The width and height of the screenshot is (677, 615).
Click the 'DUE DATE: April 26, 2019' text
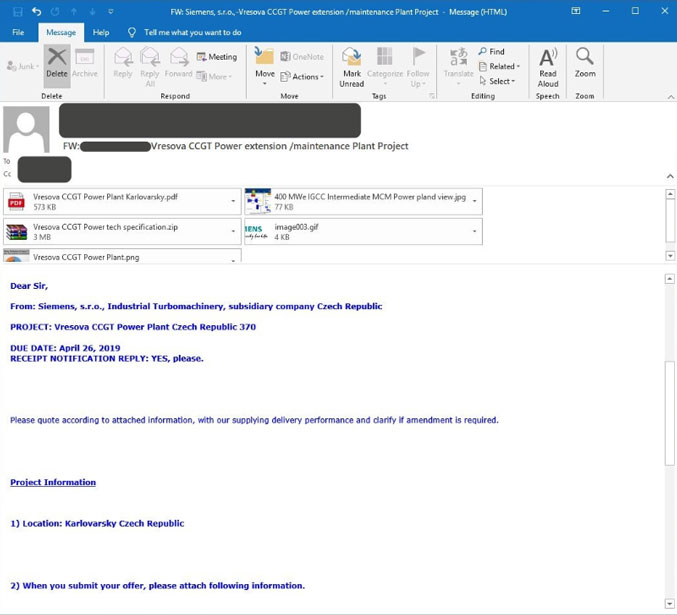pos(65,348)
